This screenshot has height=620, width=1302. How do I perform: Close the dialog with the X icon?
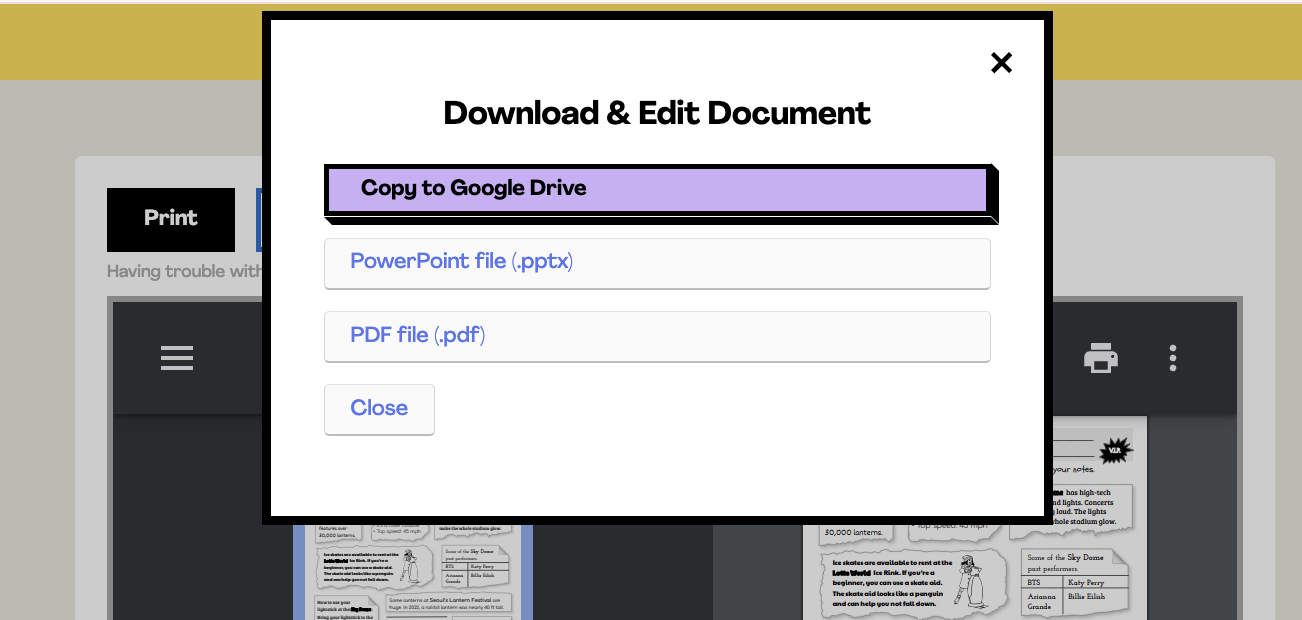[x=1001, y=63]
